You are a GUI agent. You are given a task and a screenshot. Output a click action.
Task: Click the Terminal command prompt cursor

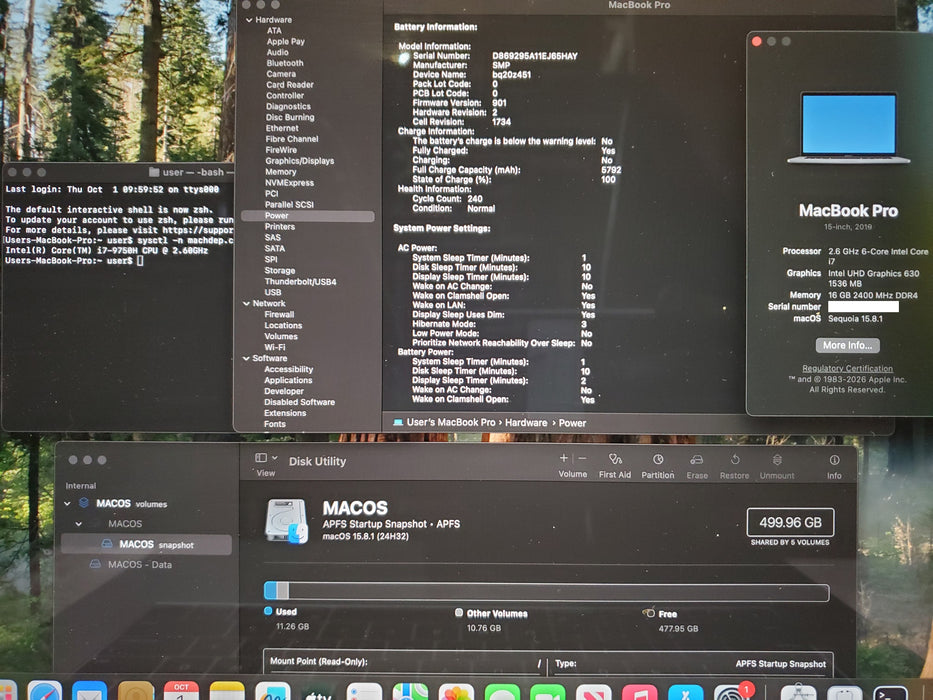pyautogui.click(x=140, y=261)
